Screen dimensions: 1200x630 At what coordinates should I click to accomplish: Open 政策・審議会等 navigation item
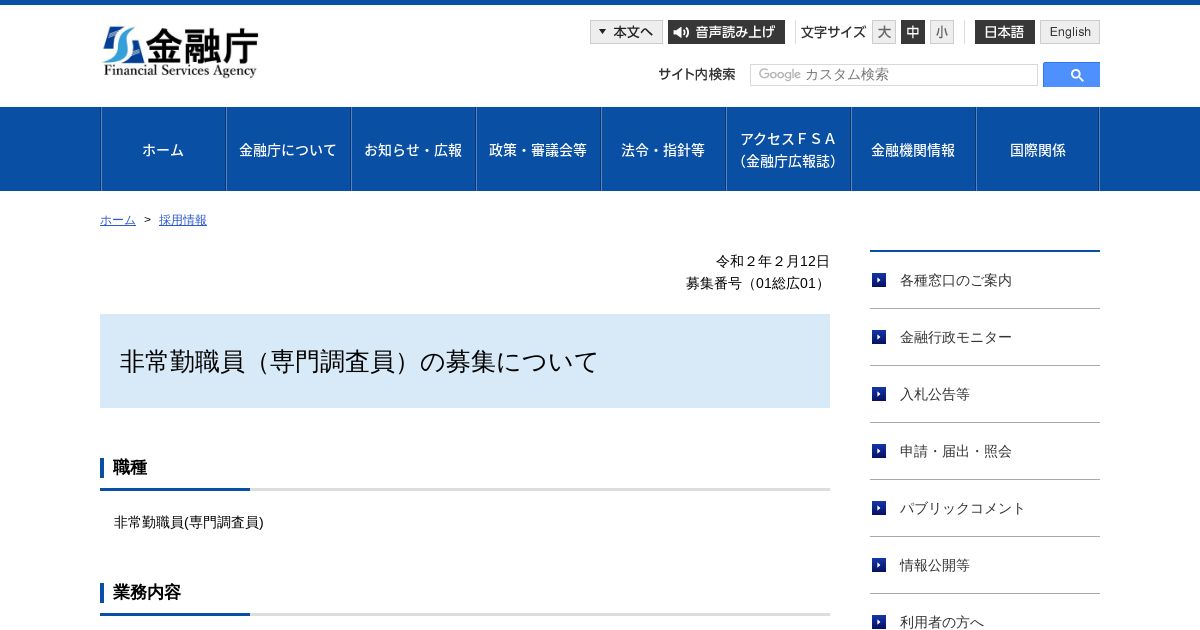pyautogui.click(x=539, y=149)
